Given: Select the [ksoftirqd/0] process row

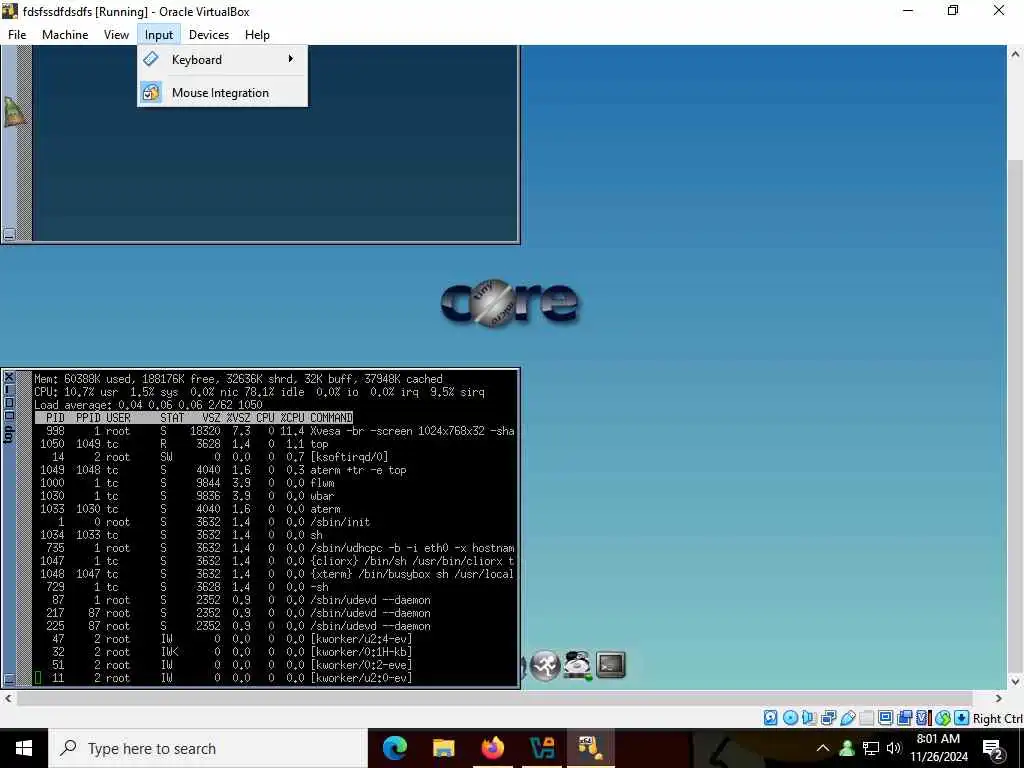Looking at the screenshot, I should [276, 457].
